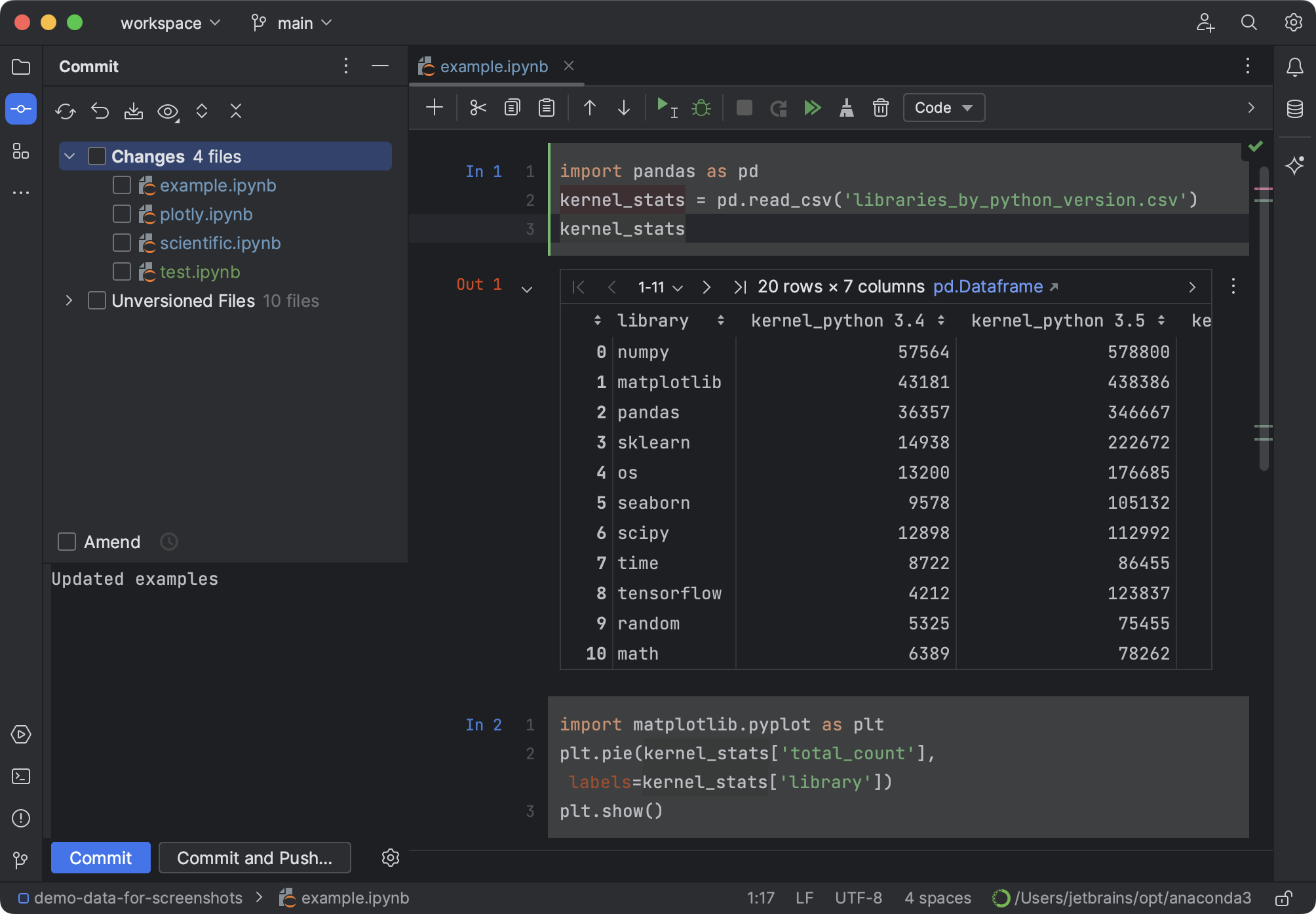Viewport: 1316px width, 914px height.
Task: Expand the Unversioned Files group
Action: click(x=68, y=300)
